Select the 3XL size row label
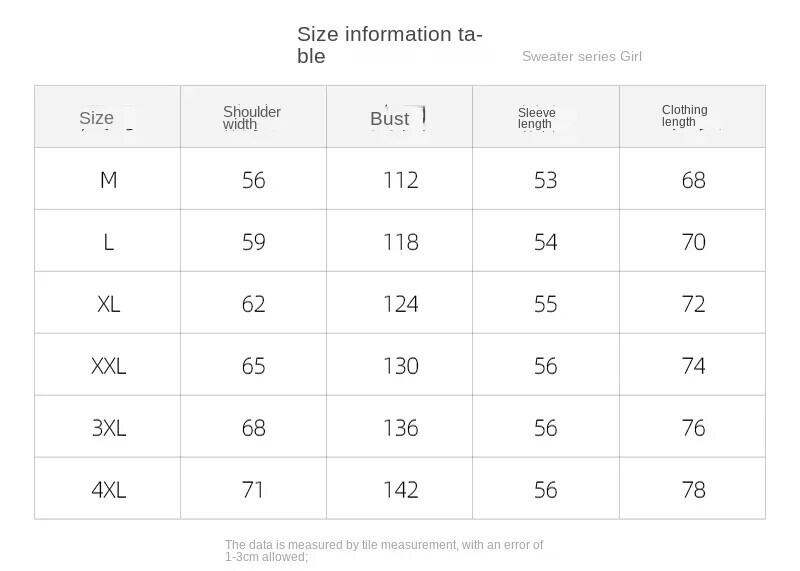The width and height of the screenshot is (800, 571). coord(108,428)
